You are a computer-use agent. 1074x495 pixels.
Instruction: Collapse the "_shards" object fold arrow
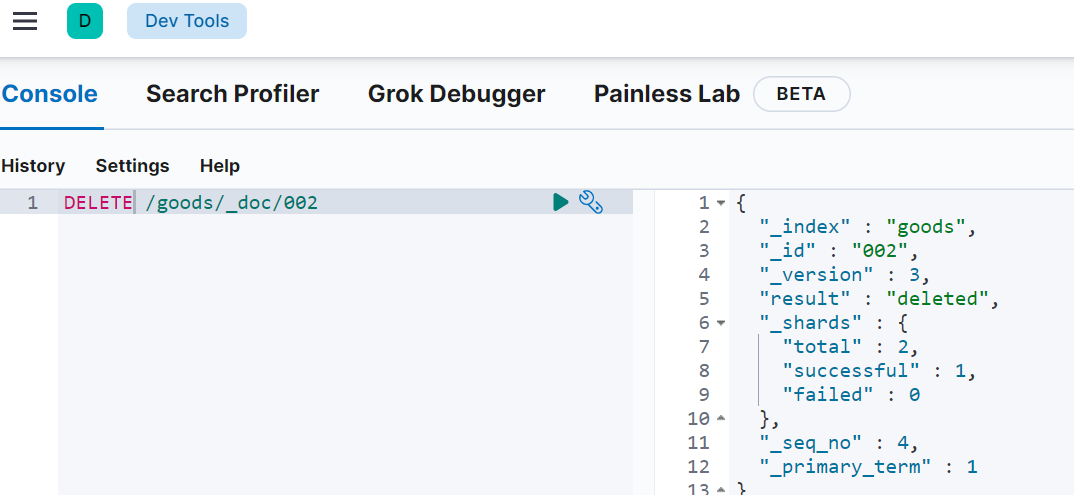click(722, 323)
